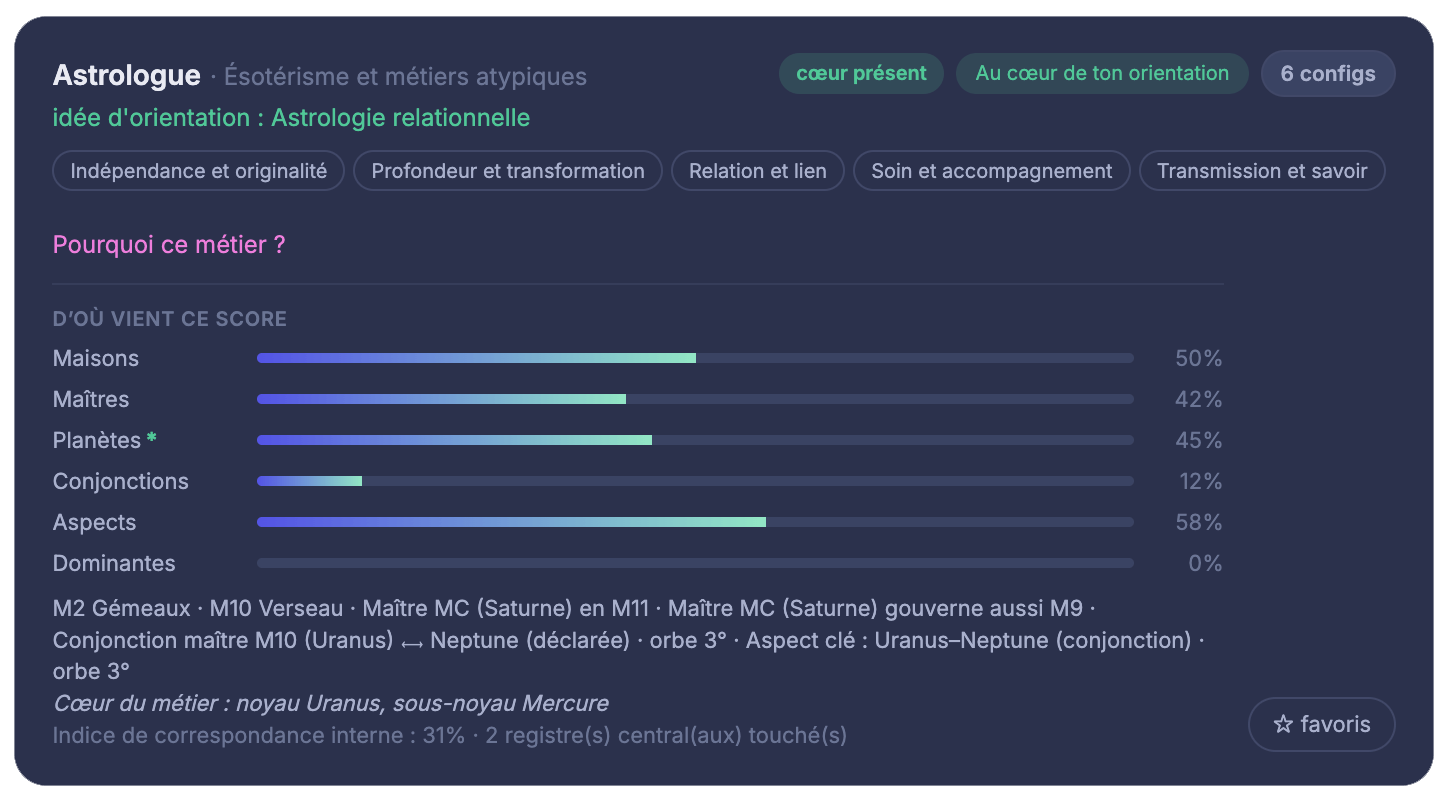Click the Maîtres 42% progress bar

tap(695, 399)
